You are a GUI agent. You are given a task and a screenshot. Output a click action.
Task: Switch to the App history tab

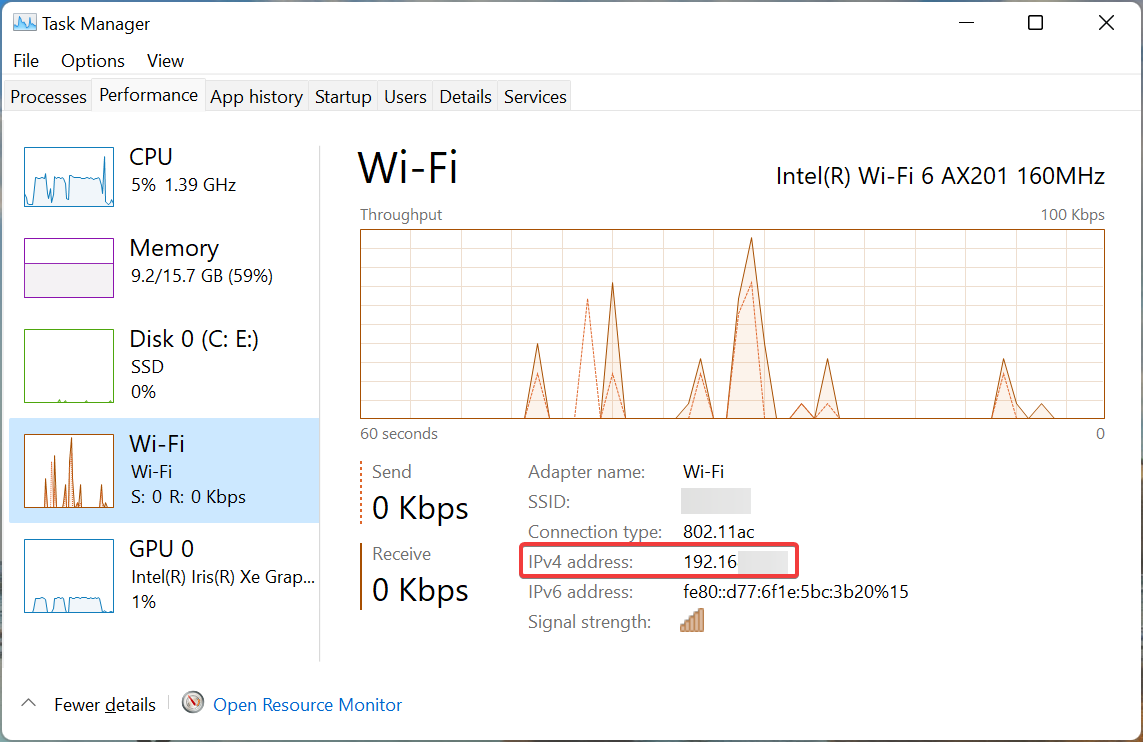point(256,97)
